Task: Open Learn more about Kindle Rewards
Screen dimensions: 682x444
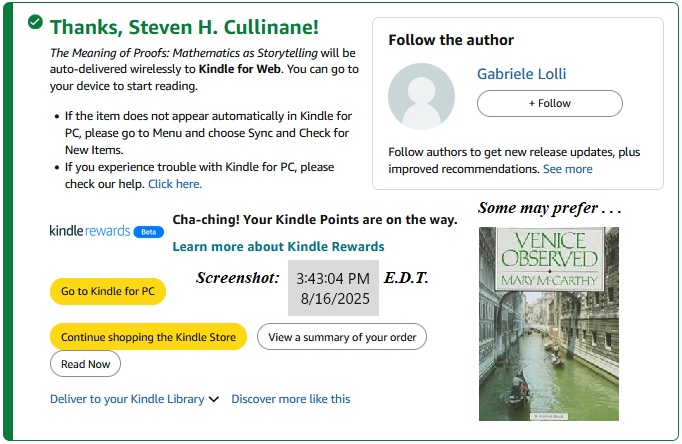Action: click(x=278, y=247)
